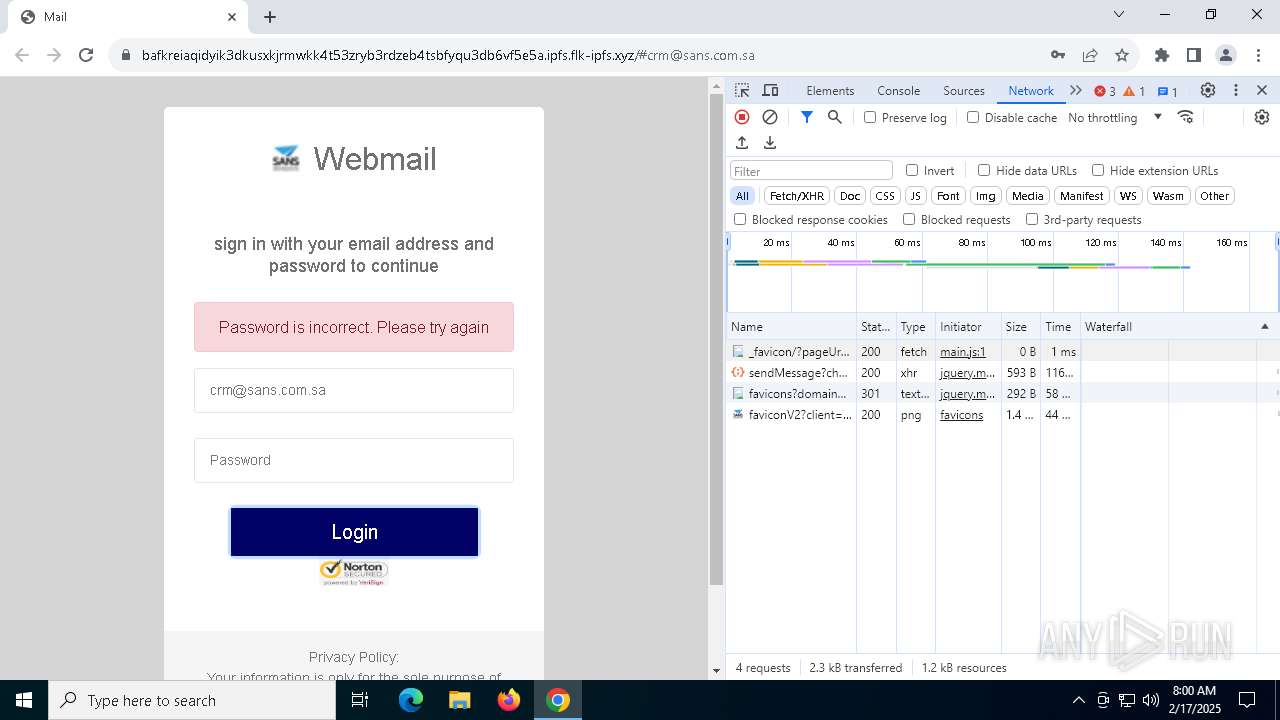The height and width of the screenshot is (720, 1280).
Task: Open Firefox from taskbar
Action: 508,700
